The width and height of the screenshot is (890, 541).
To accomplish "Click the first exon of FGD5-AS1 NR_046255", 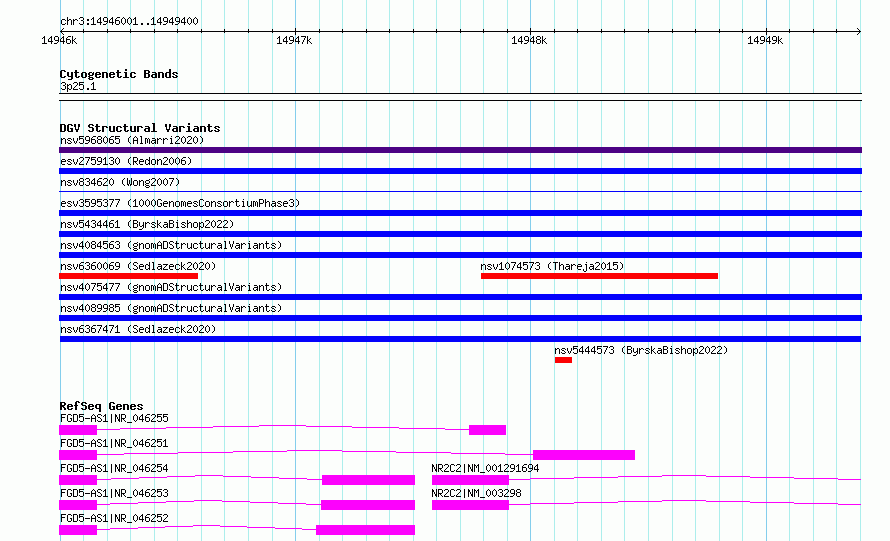I will click(78, 430).
